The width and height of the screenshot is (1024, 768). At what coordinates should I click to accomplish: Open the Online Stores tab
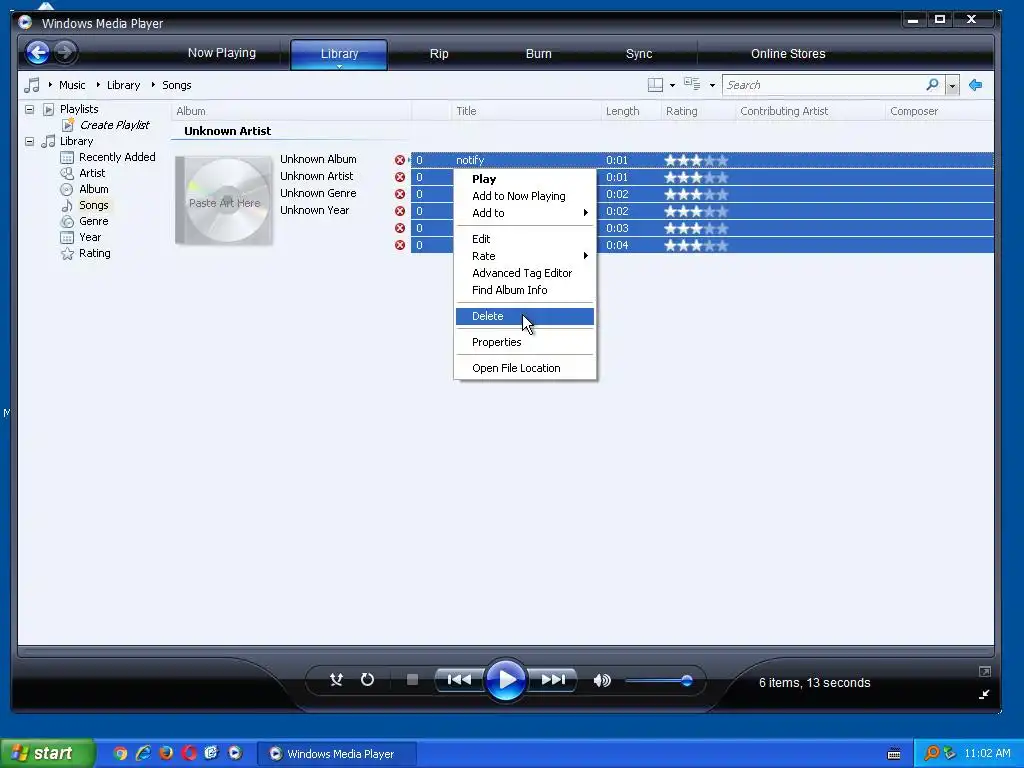(x=788, y=54)
